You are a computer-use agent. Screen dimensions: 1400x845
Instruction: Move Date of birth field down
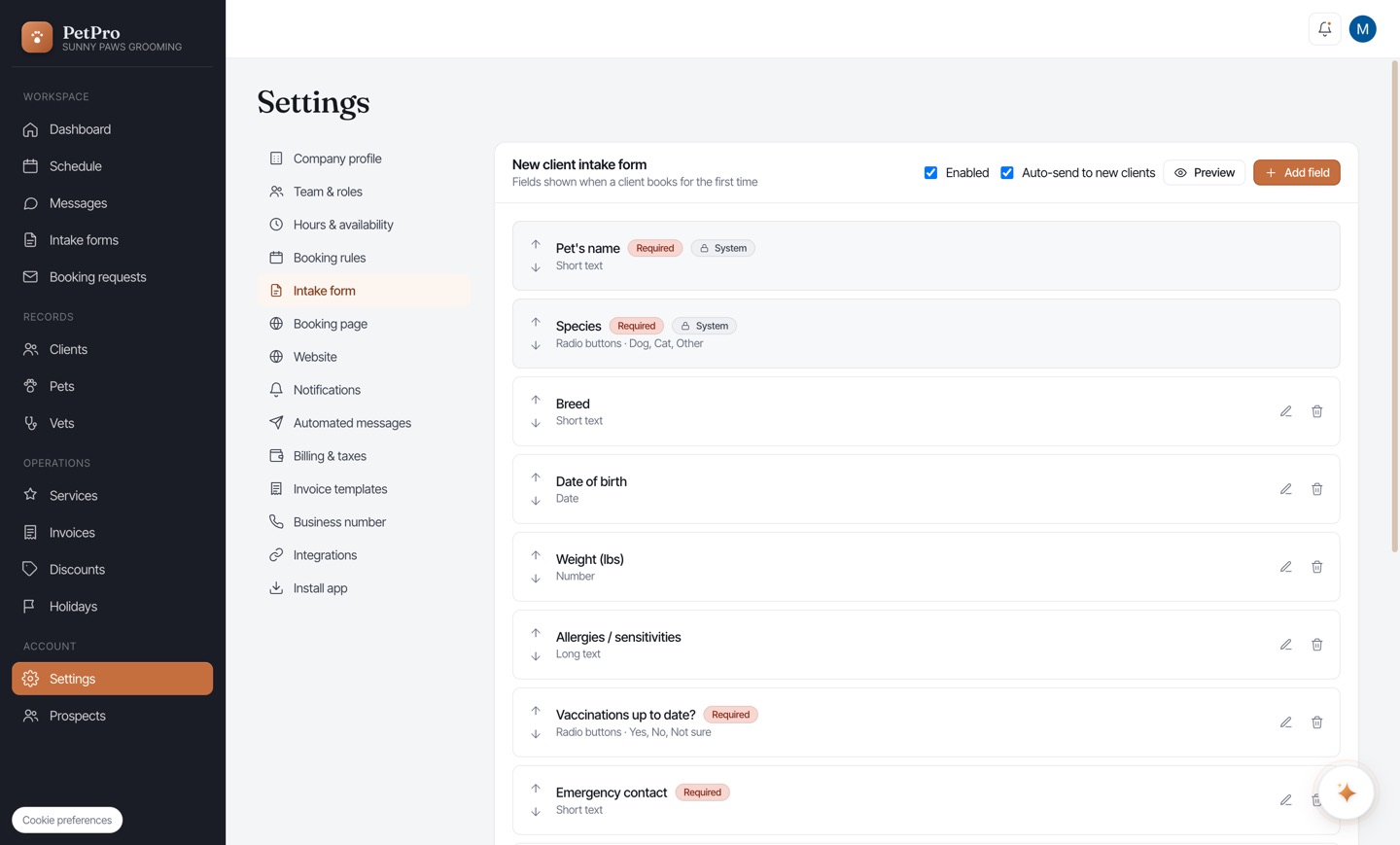click(536, 501)
